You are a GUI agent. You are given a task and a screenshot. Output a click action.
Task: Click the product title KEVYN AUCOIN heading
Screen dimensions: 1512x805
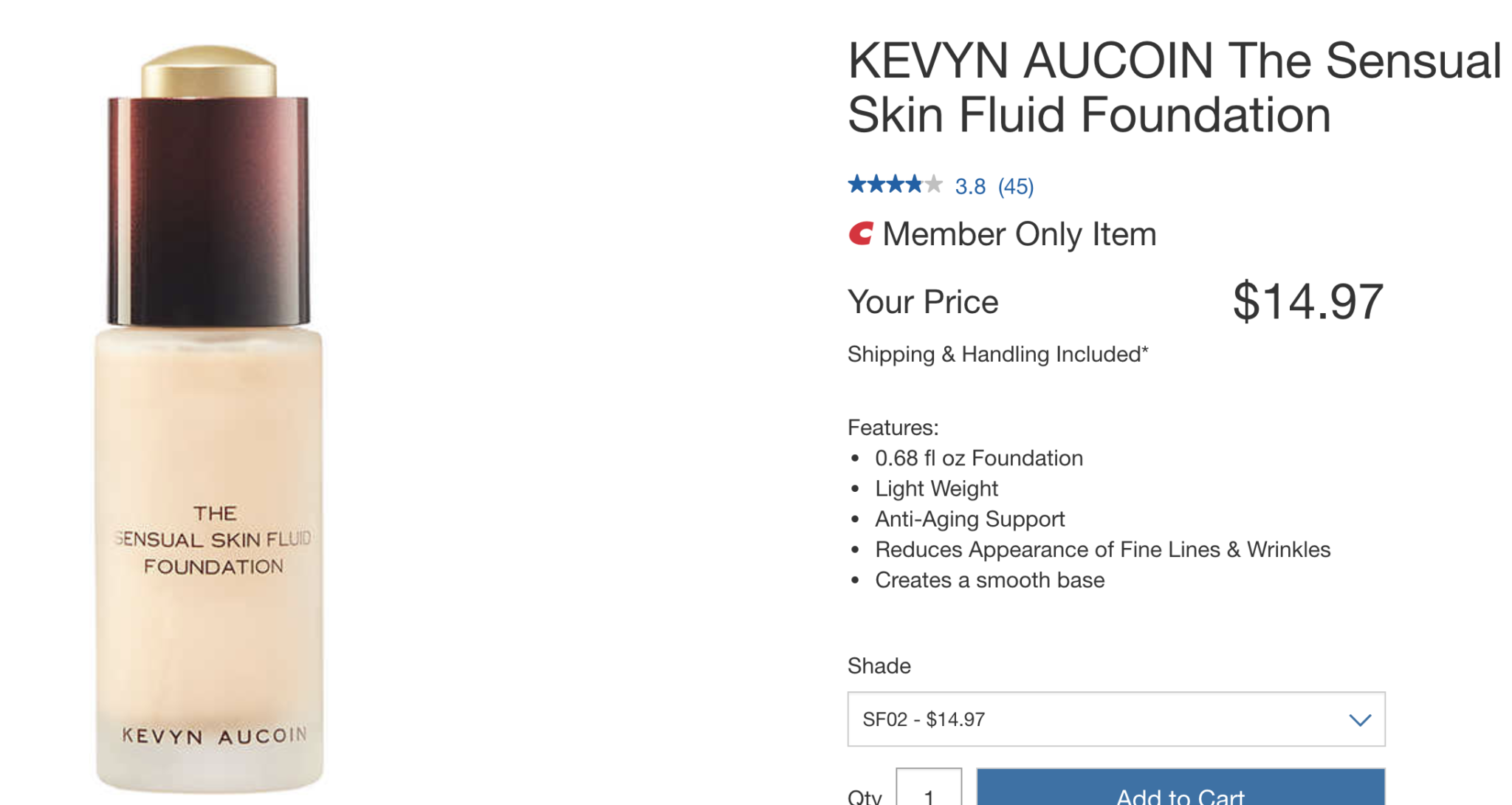click(x=1174, y=87)
